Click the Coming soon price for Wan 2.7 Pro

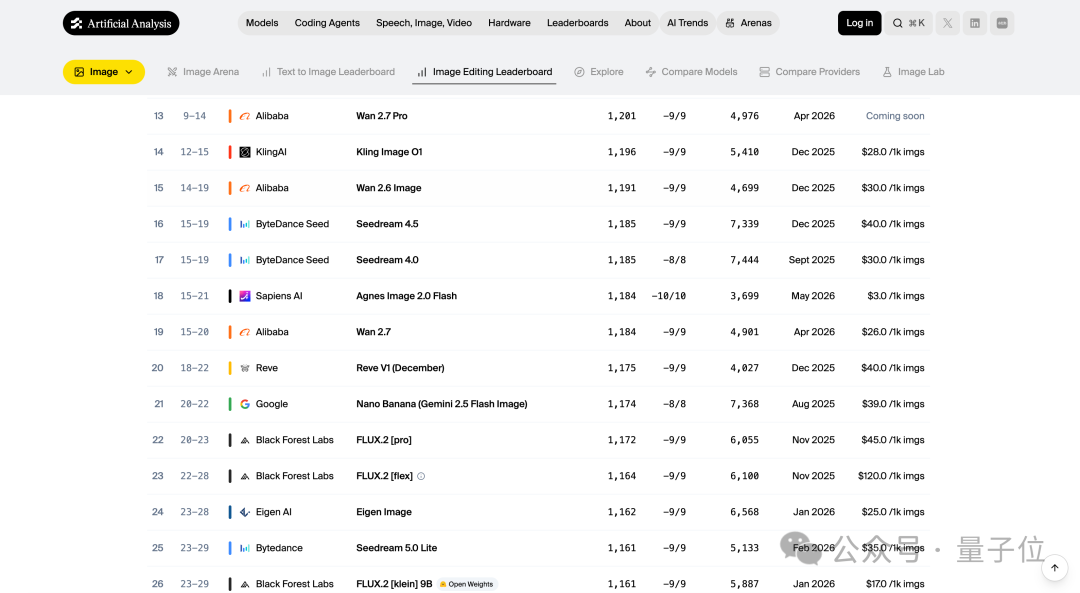[895, 116]
